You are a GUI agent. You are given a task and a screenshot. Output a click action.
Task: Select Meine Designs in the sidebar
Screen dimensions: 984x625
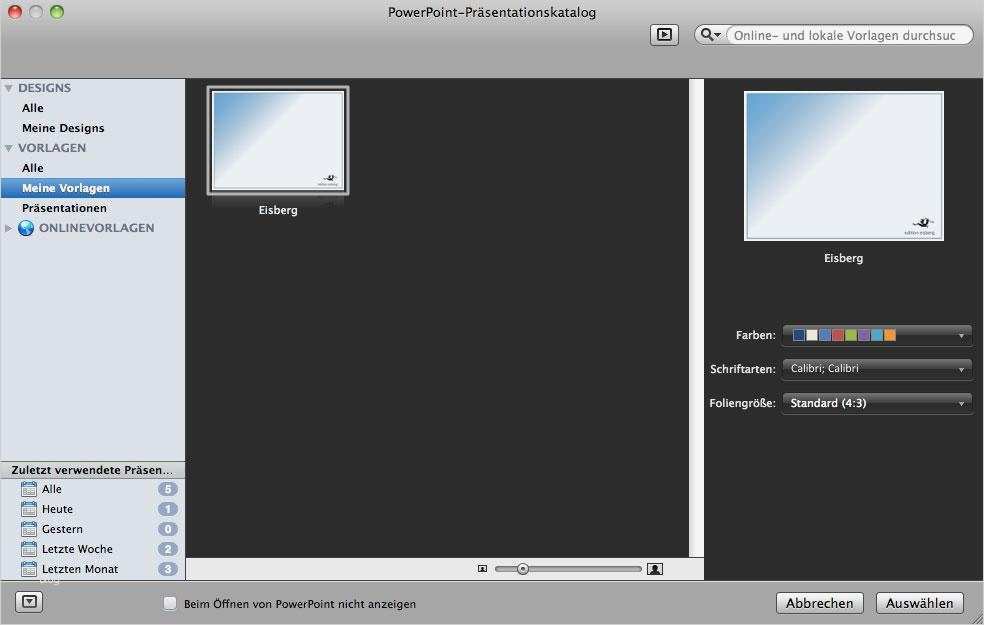tap(63, 128)
